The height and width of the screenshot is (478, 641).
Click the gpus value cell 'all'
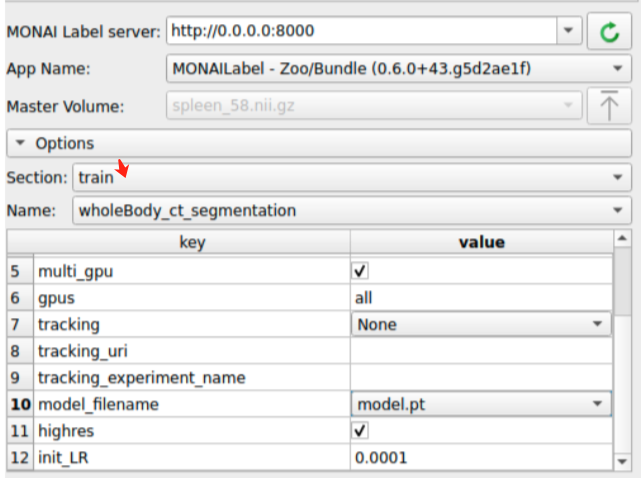point(481,298)
